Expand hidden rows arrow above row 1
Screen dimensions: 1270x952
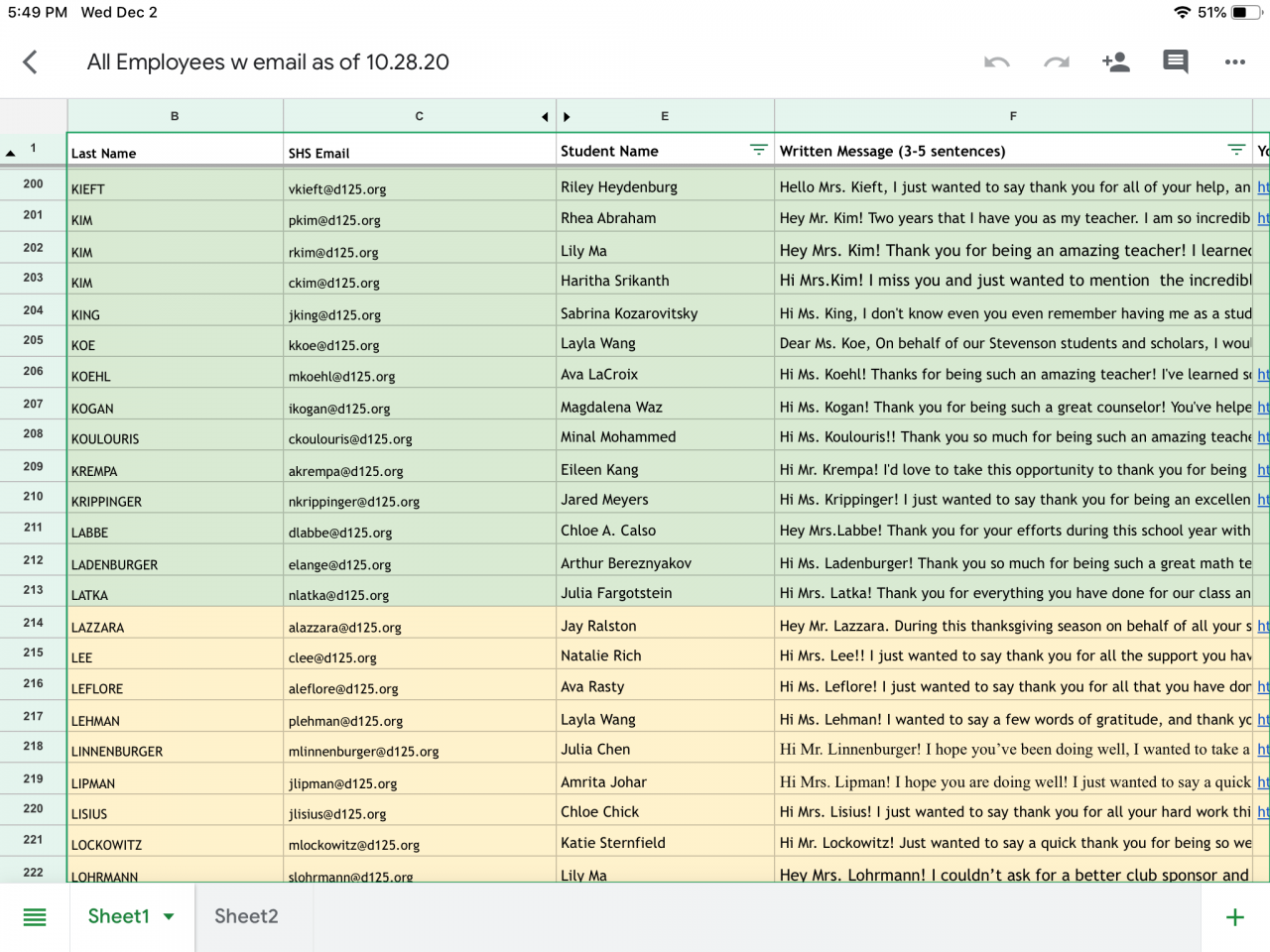(11, 153)
